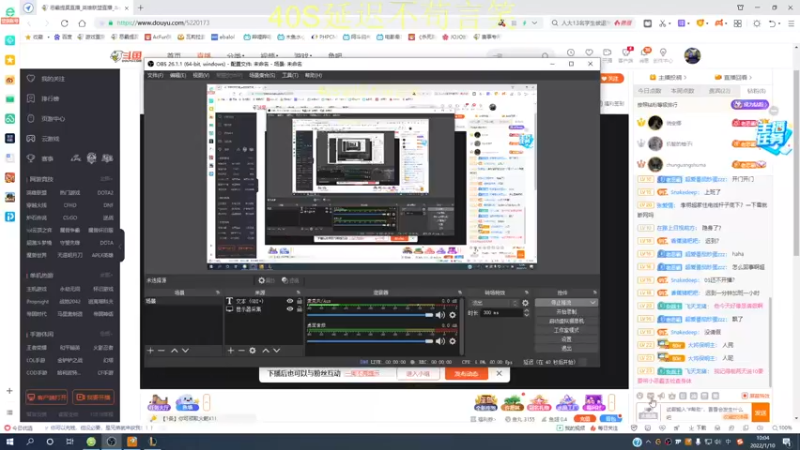Open the user avatar on Douyu header
This screenshot has width=800, height=450.
[692, 56]
